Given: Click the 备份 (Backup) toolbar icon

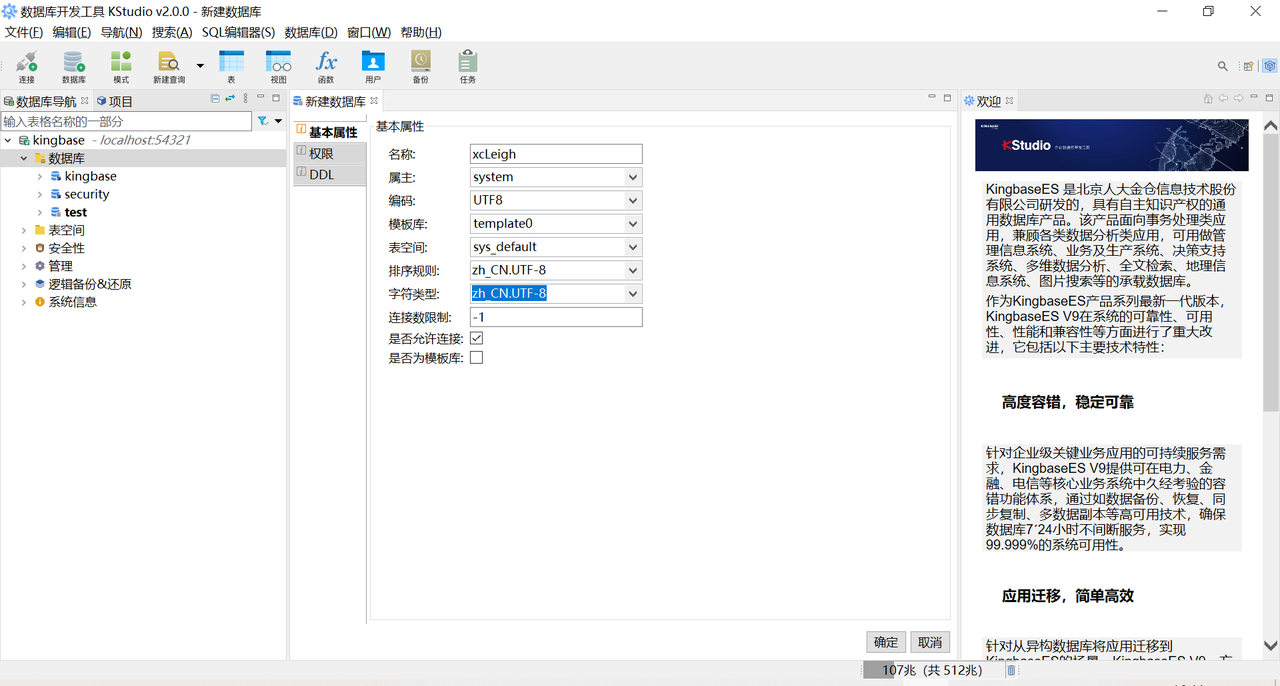Looking at the screenshot, I should point(420,66).
